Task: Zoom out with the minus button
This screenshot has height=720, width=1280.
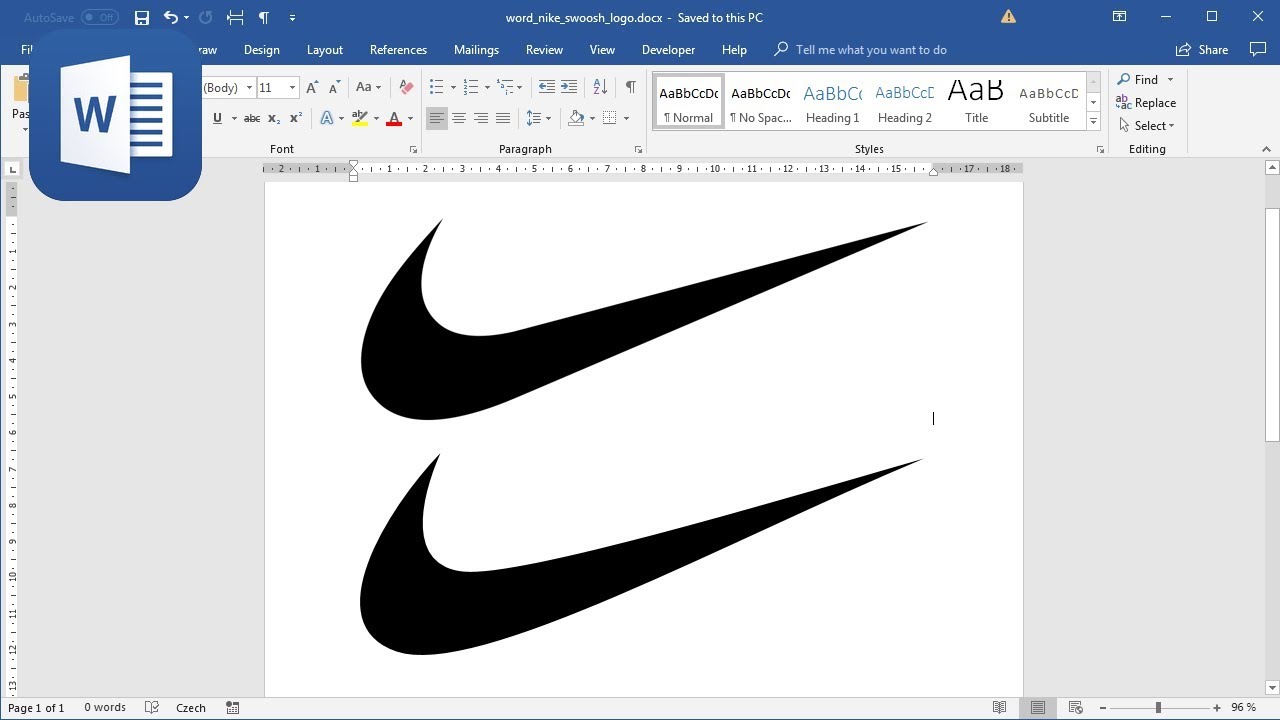Action: [x=1103, y=708]
